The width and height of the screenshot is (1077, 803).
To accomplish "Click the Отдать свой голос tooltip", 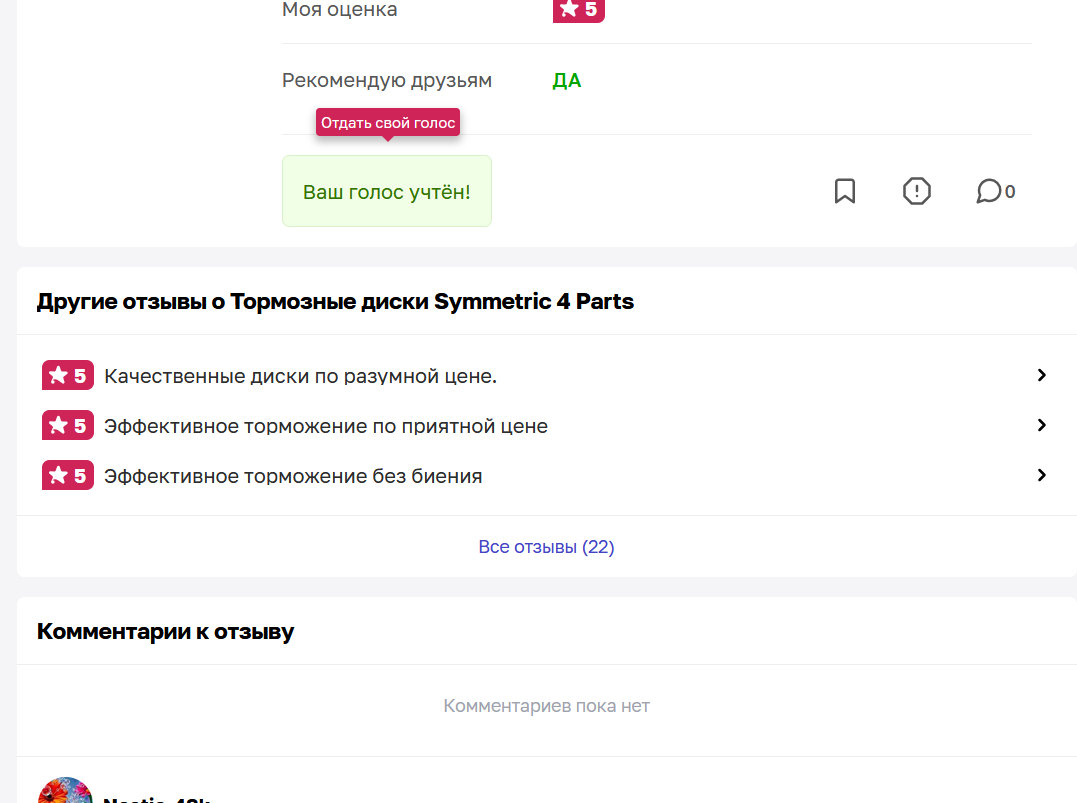I will pos(388,122).
